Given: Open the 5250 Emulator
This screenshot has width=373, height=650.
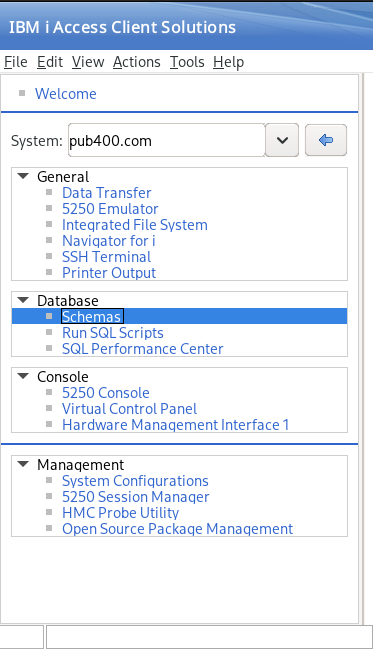Looking at the screenshot, I should [x=110, y=209].
